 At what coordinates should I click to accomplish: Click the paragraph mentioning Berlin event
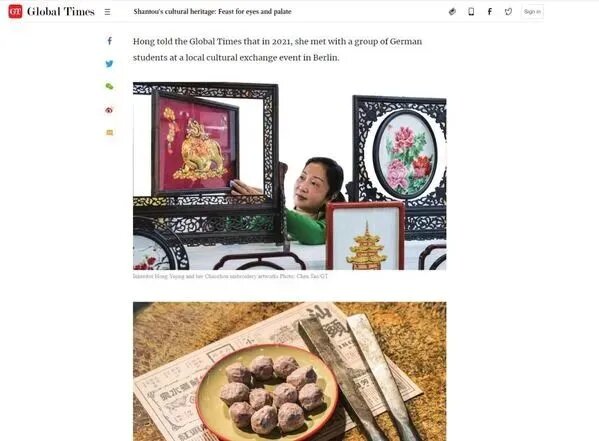[x=277, y=49]
